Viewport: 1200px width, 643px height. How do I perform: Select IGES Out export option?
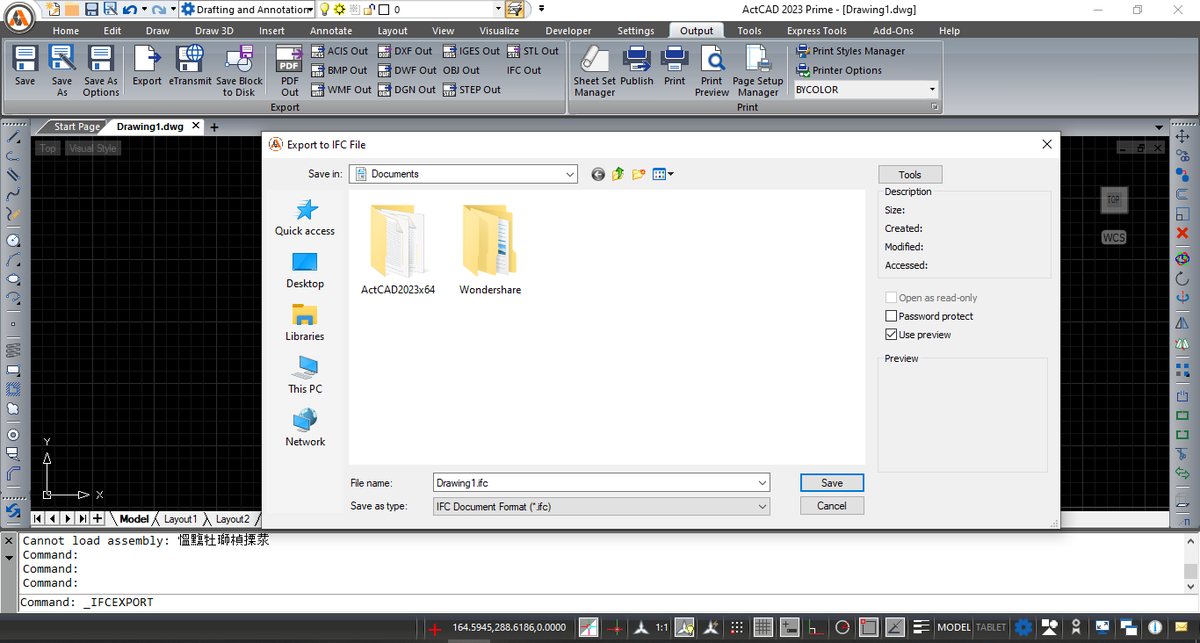point(471,51)
